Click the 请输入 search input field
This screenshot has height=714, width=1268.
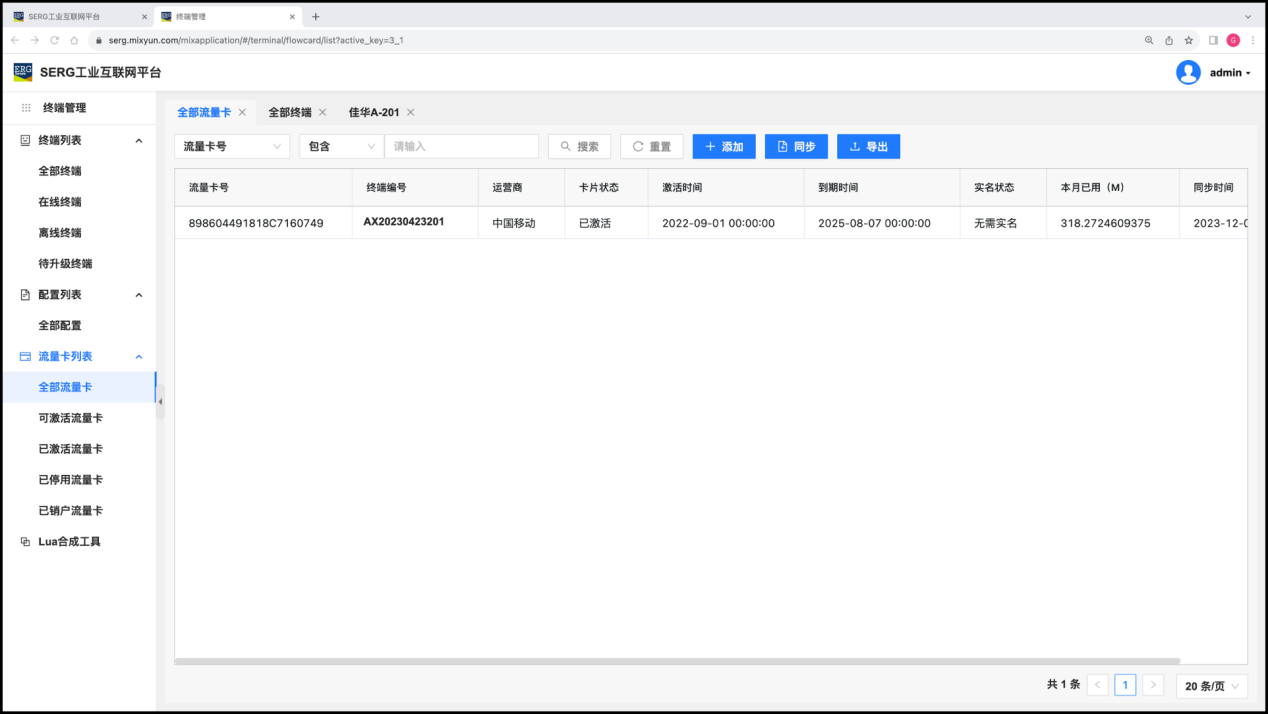pyautogui.click(x=461, y=147)
